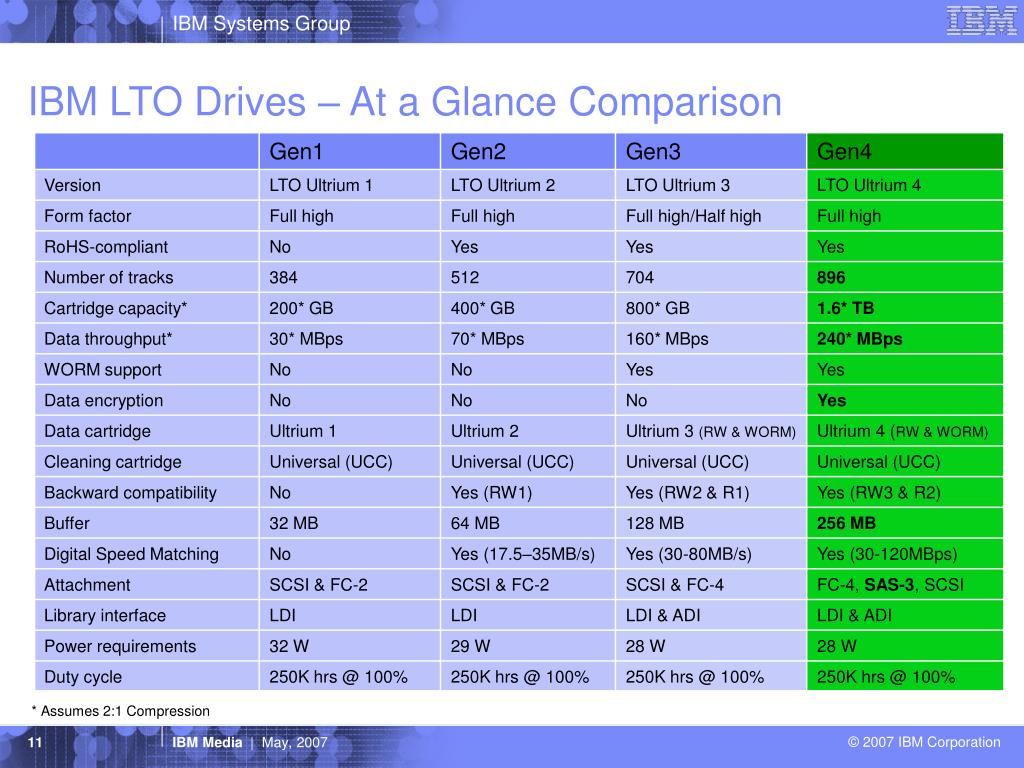Screen dimensions: 1024x768
Task: Click the 'Data encryption' row label
Action: tap(103, 400)
